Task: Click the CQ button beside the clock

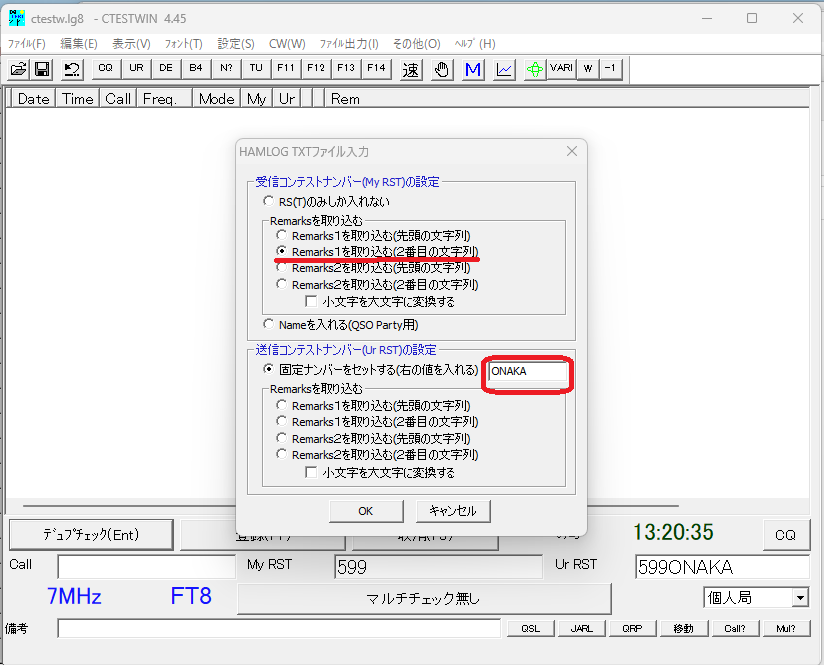Action: point(786,535)
